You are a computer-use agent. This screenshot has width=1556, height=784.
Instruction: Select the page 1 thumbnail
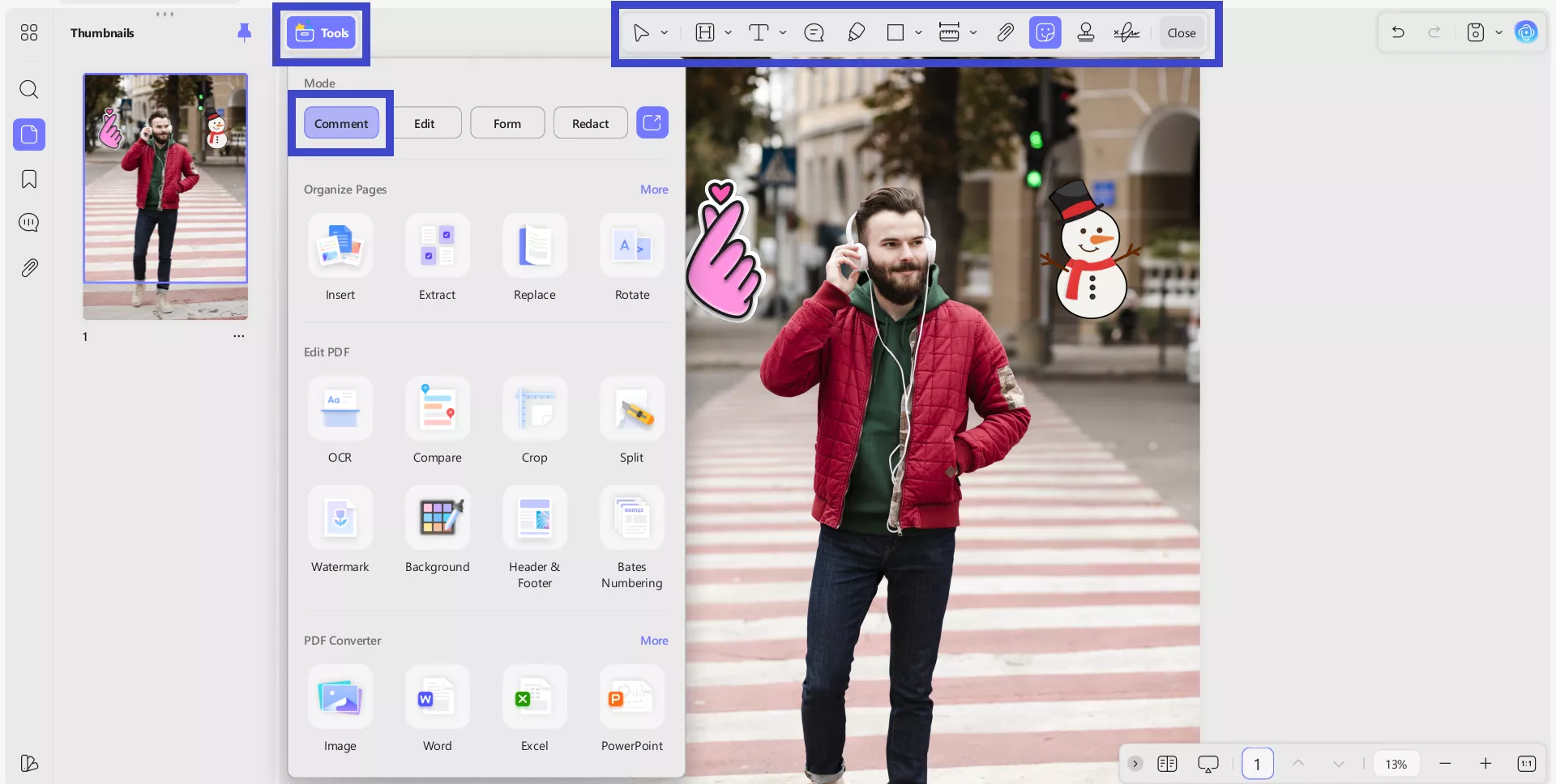click(165, 196)
